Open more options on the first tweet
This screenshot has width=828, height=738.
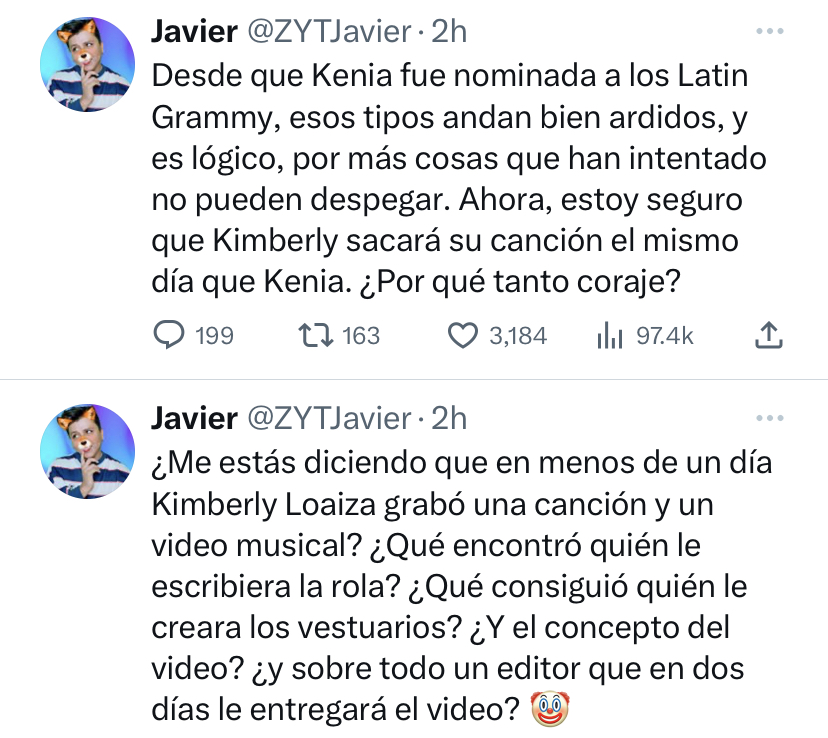click(769, 32)
